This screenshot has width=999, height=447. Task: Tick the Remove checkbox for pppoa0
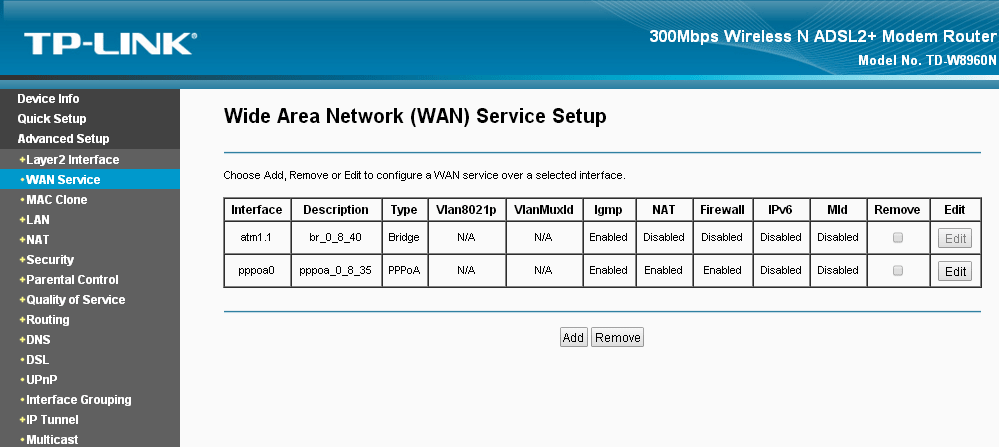tap(897, 270)
